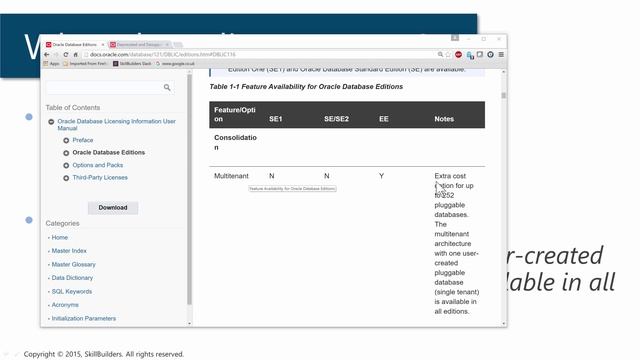The width and height of the screenshot is (640, 360).
Task: Bookmark this page with the star icon
Action: 448,54
